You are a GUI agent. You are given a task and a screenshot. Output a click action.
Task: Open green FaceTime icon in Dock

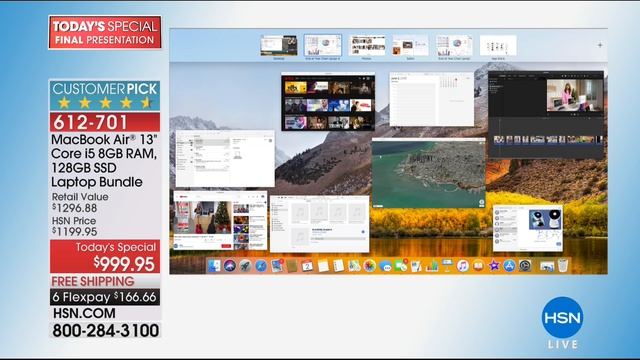point(400,266)
